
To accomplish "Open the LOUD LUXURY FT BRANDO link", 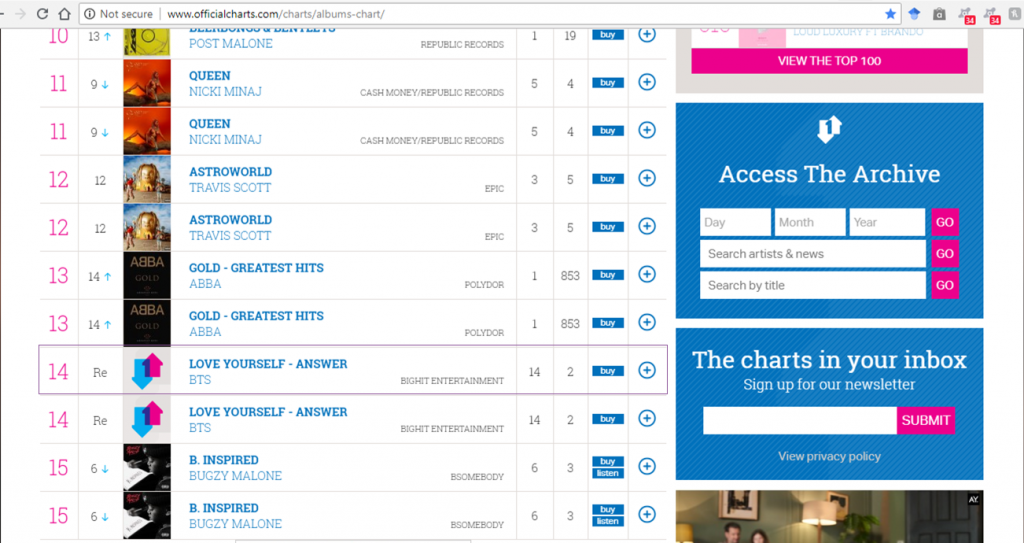I will click(858, 32).
